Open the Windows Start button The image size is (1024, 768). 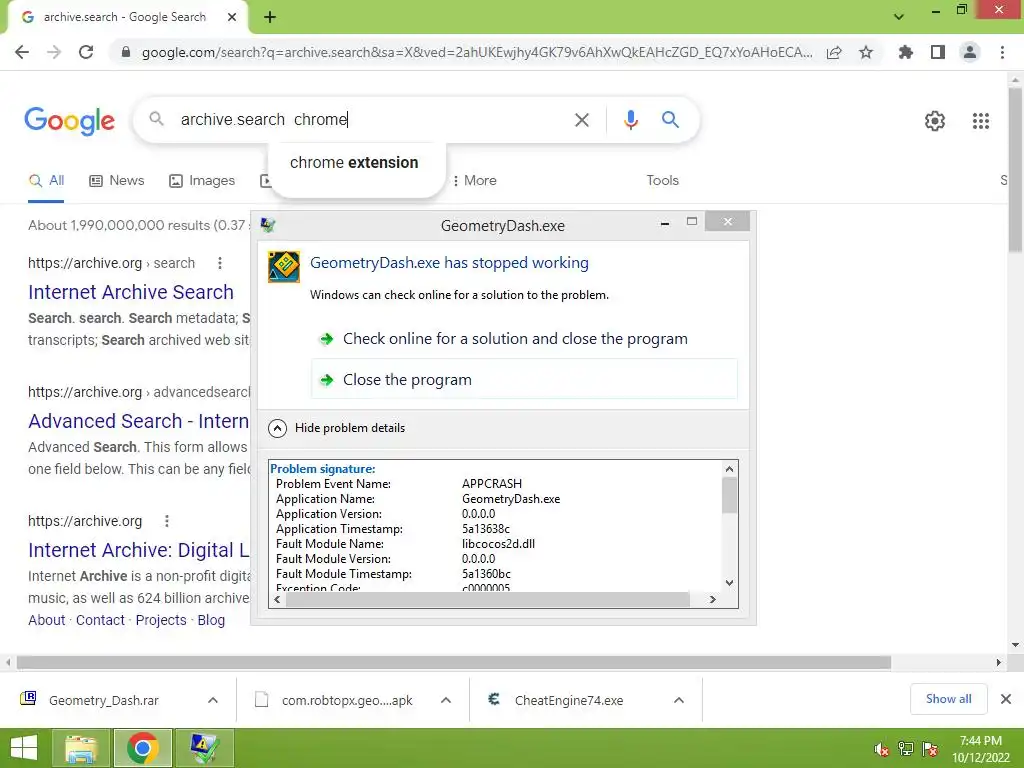coord(24,748)
